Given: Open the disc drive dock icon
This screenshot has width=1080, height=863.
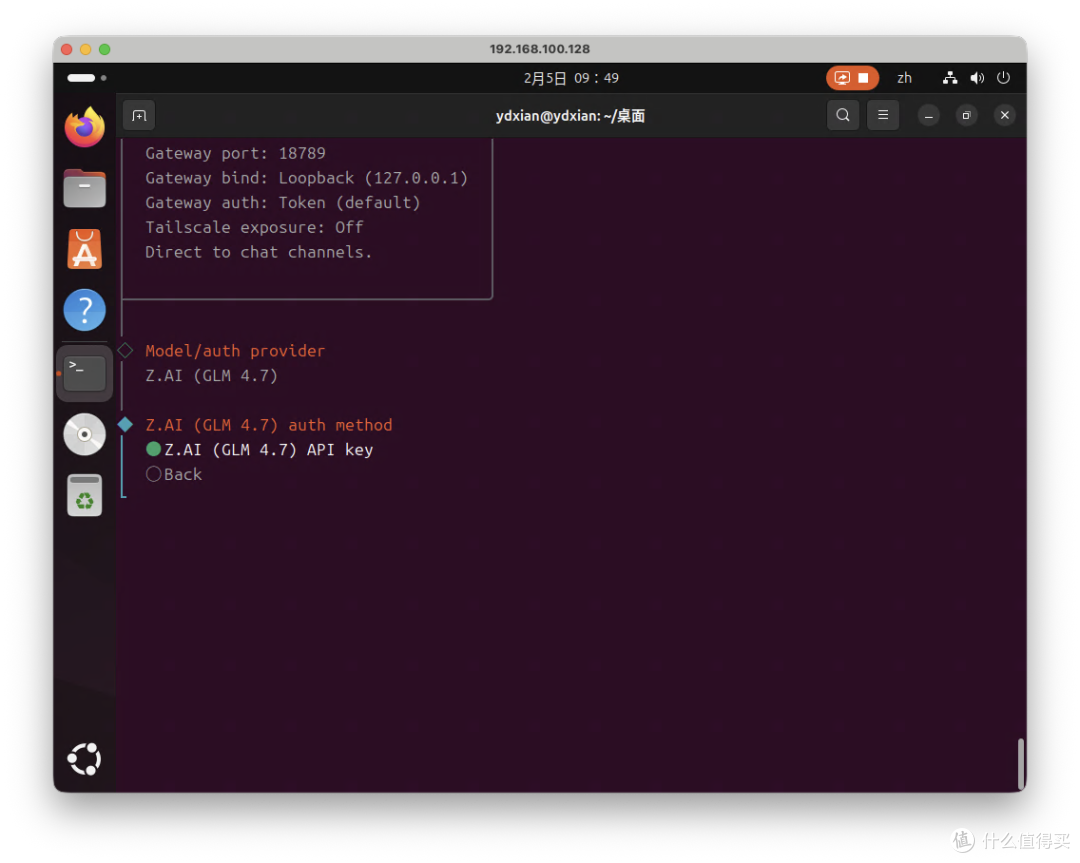Looking at the screenshot, I should tap(85, 434).
